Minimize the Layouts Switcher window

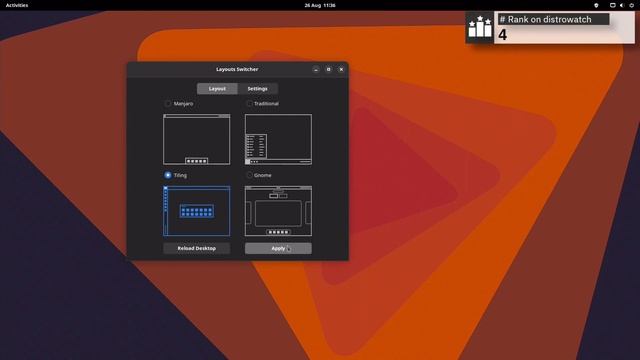click(316, 69)
